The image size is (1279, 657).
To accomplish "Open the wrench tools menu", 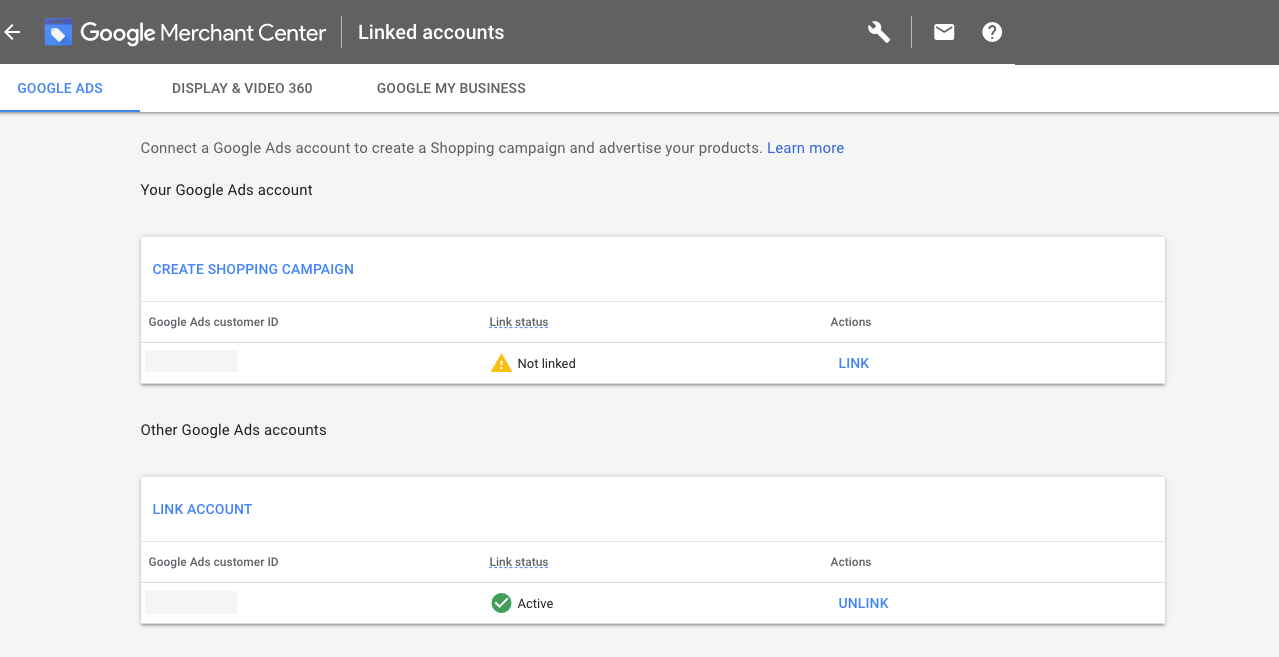I will tap(879, 32).
